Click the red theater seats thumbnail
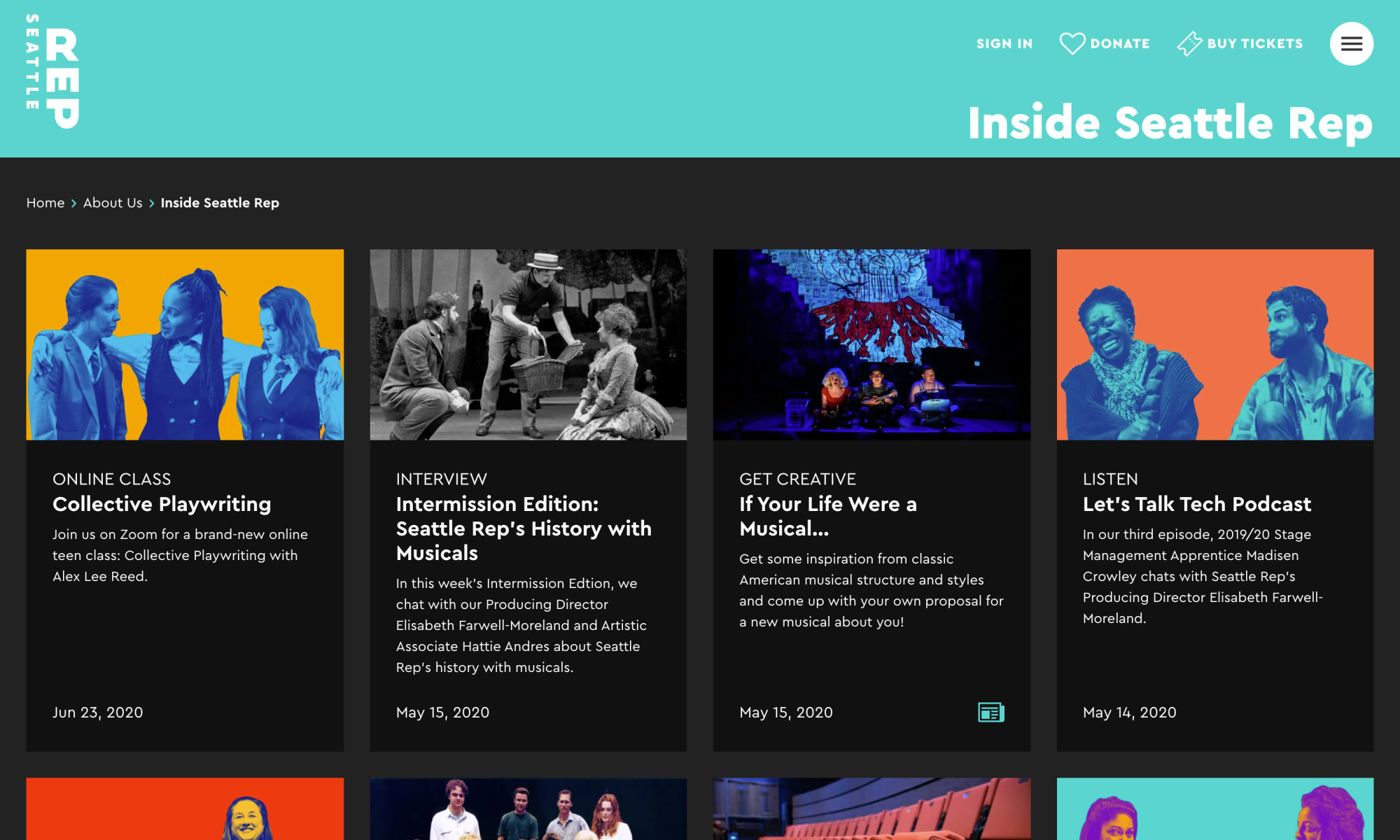 click(x=871, y=808)
